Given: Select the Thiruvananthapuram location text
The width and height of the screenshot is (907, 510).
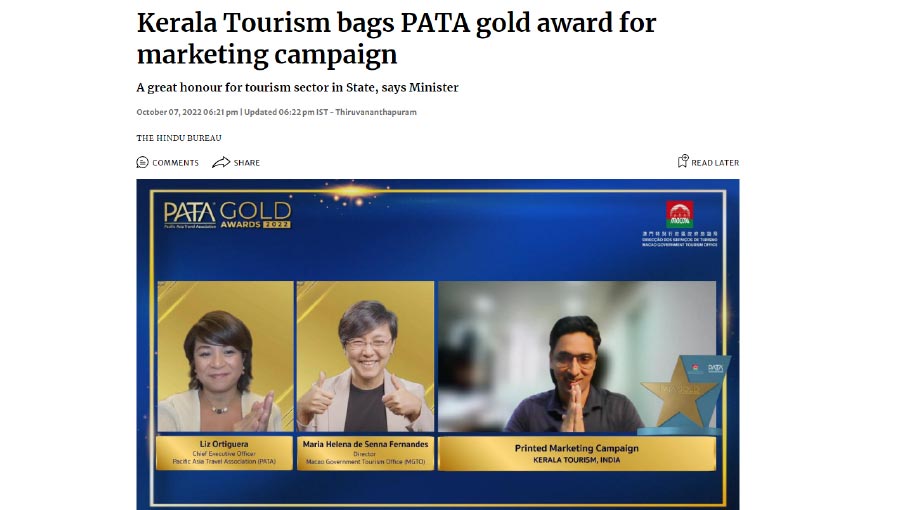Looking at the screenshot, I should (376, 112).
